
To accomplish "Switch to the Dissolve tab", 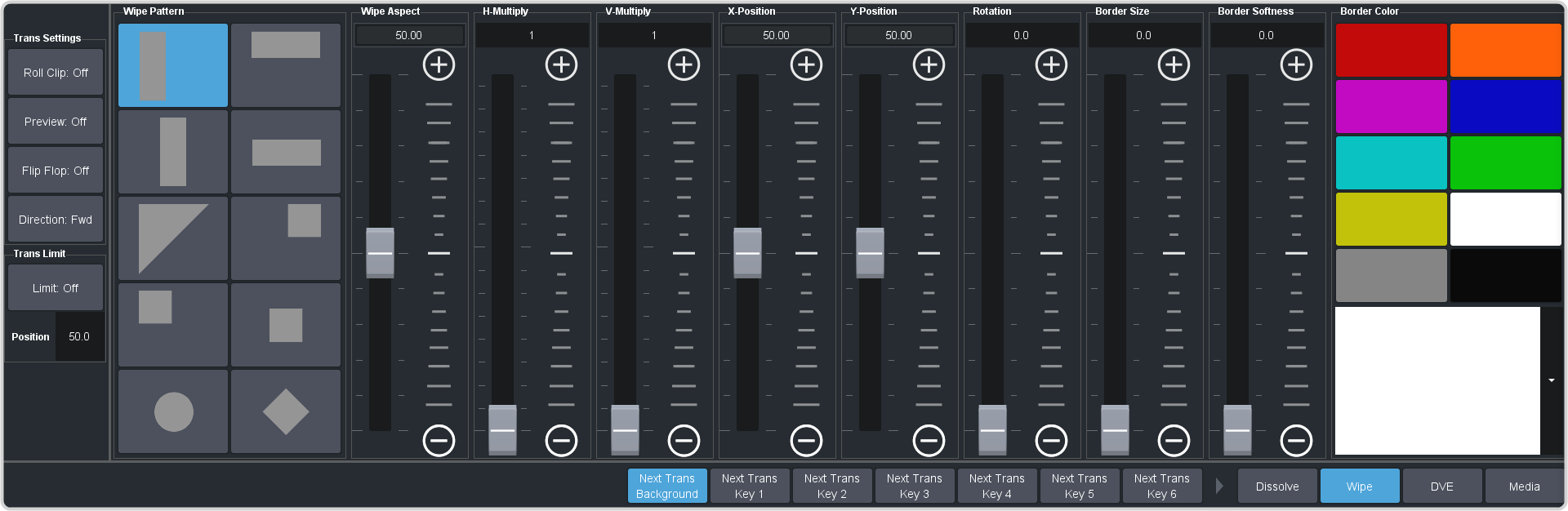I will [x=1277, y=486].
